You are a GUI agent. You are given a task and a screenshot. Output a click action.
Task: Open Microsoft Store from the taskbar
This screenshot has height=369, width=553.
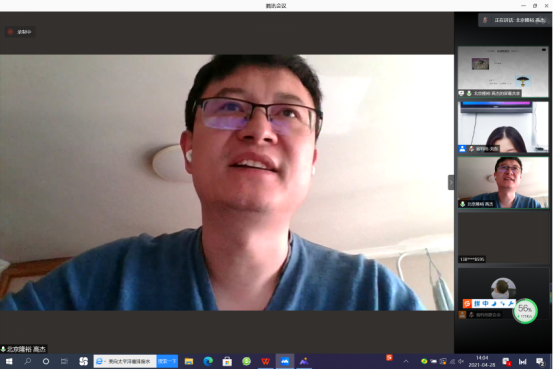227,361
